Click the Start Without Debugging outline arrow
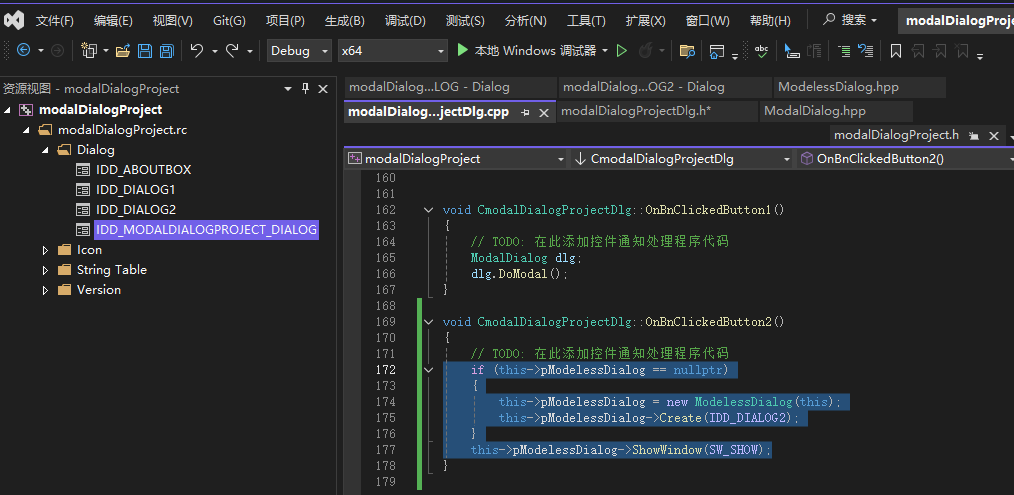The height and width of the screenshot is (495, 1014). click(x=622, y=51)
